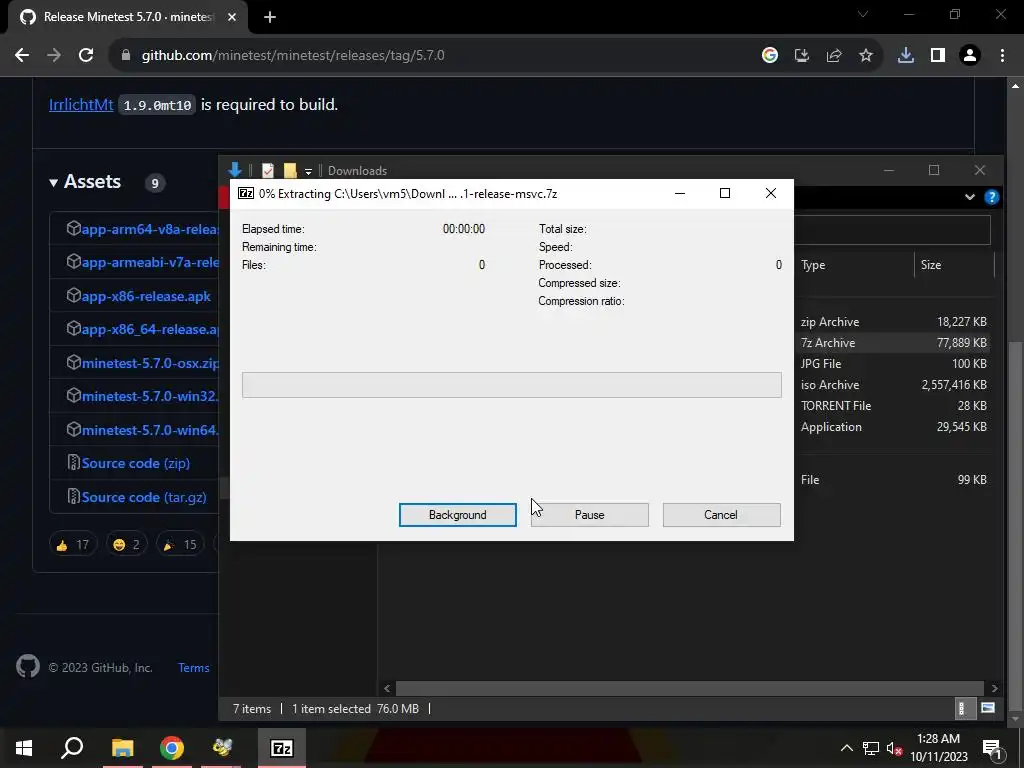Click the Google account icon in address bar

769,56
